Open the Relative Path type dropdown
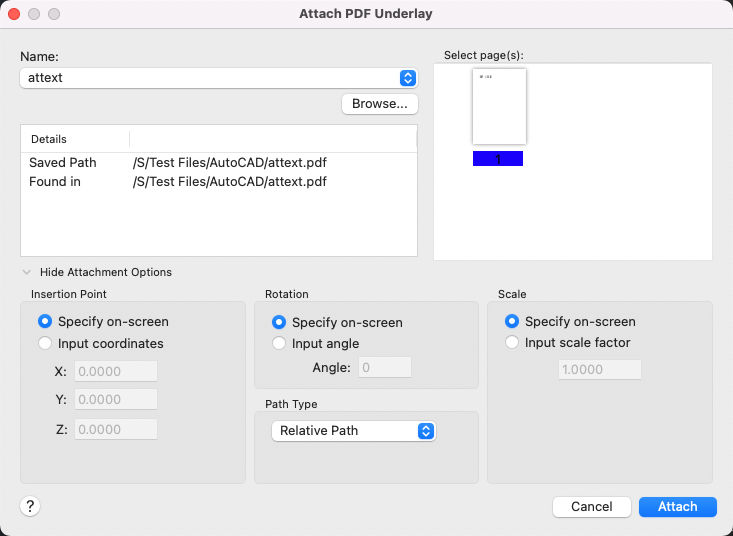The image size is (733, 536). pyautogui.click(x=354, y=430)
